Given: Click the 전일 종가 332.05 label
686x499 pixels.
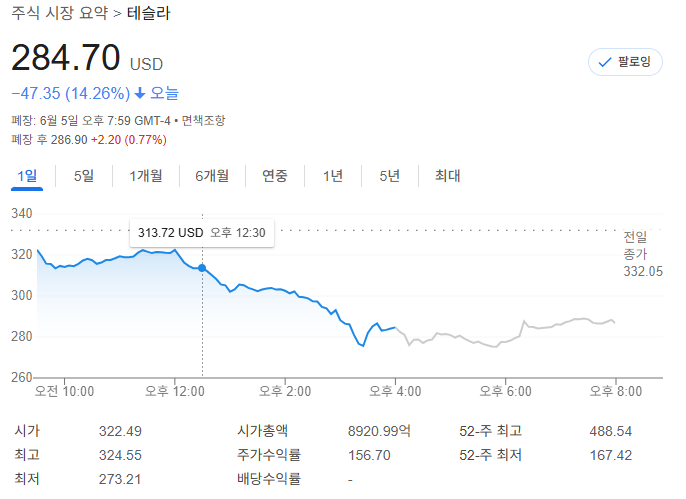Looking at the screenshot, I should pyautogui.click(x=643, y=254).
